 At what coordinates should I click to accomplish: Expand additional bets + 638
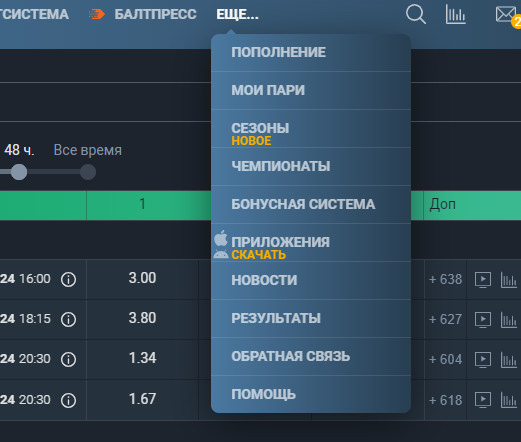tap(445, 280)
